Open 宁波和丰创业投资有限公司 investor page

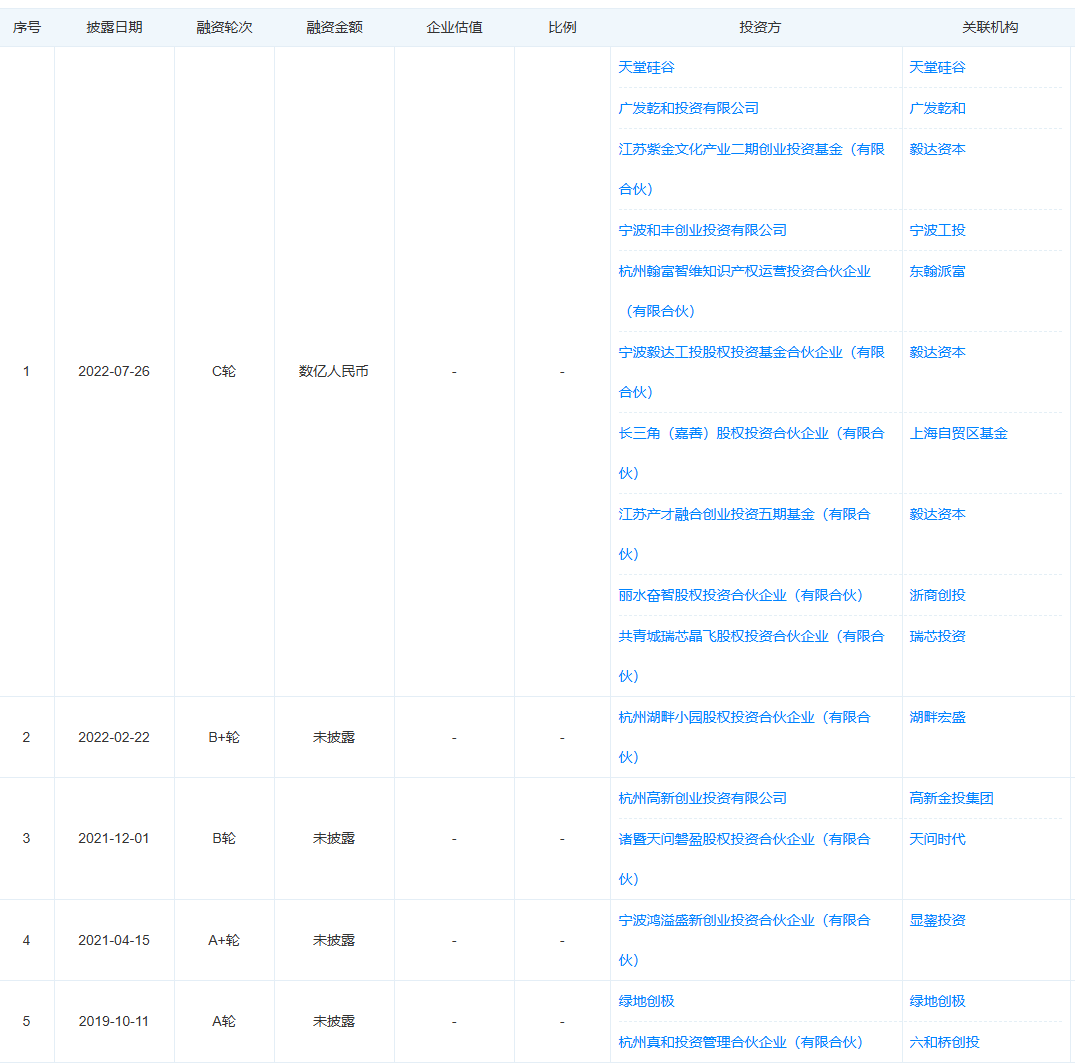tap(702, 230)
